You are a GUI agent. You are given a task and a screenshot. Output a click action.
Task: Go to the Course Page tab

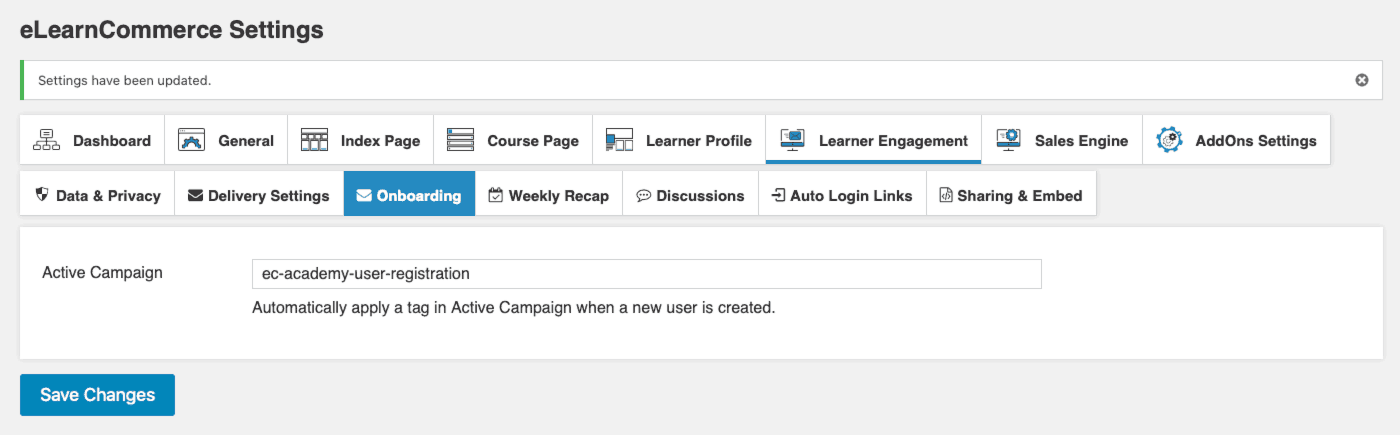[513, 140]
